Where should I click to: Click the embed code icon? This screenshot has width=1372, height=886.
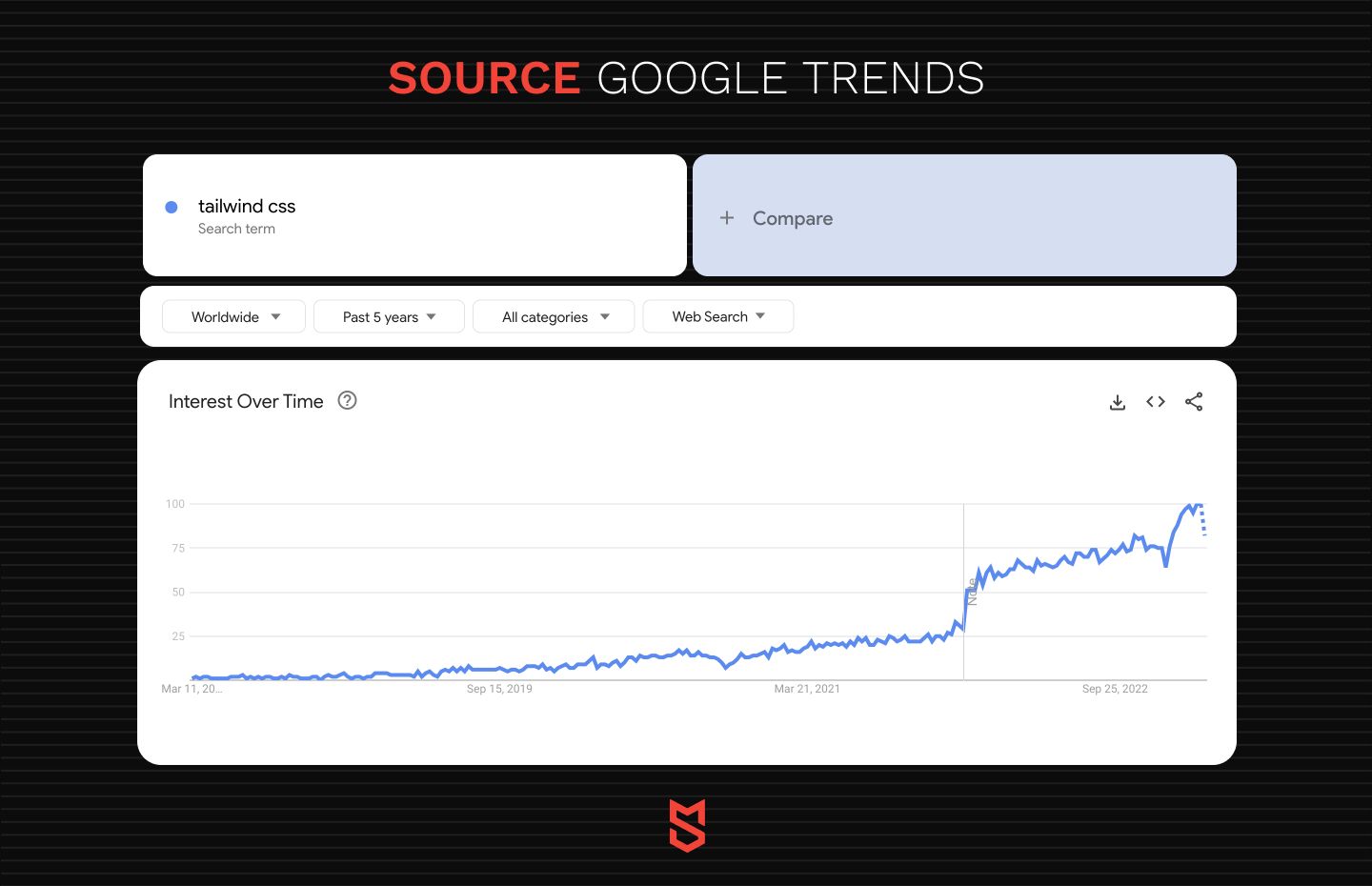pyautogui.click(x=1156, y=402)
